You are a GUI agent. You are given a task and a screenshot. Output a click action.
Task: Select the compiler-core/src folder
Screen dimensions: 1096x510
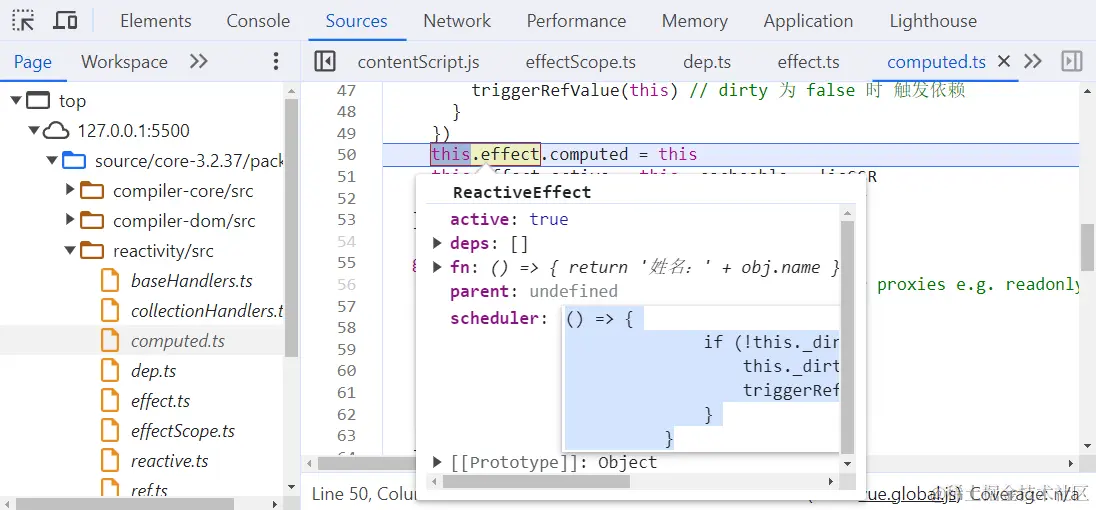click(x=183, y=191)
